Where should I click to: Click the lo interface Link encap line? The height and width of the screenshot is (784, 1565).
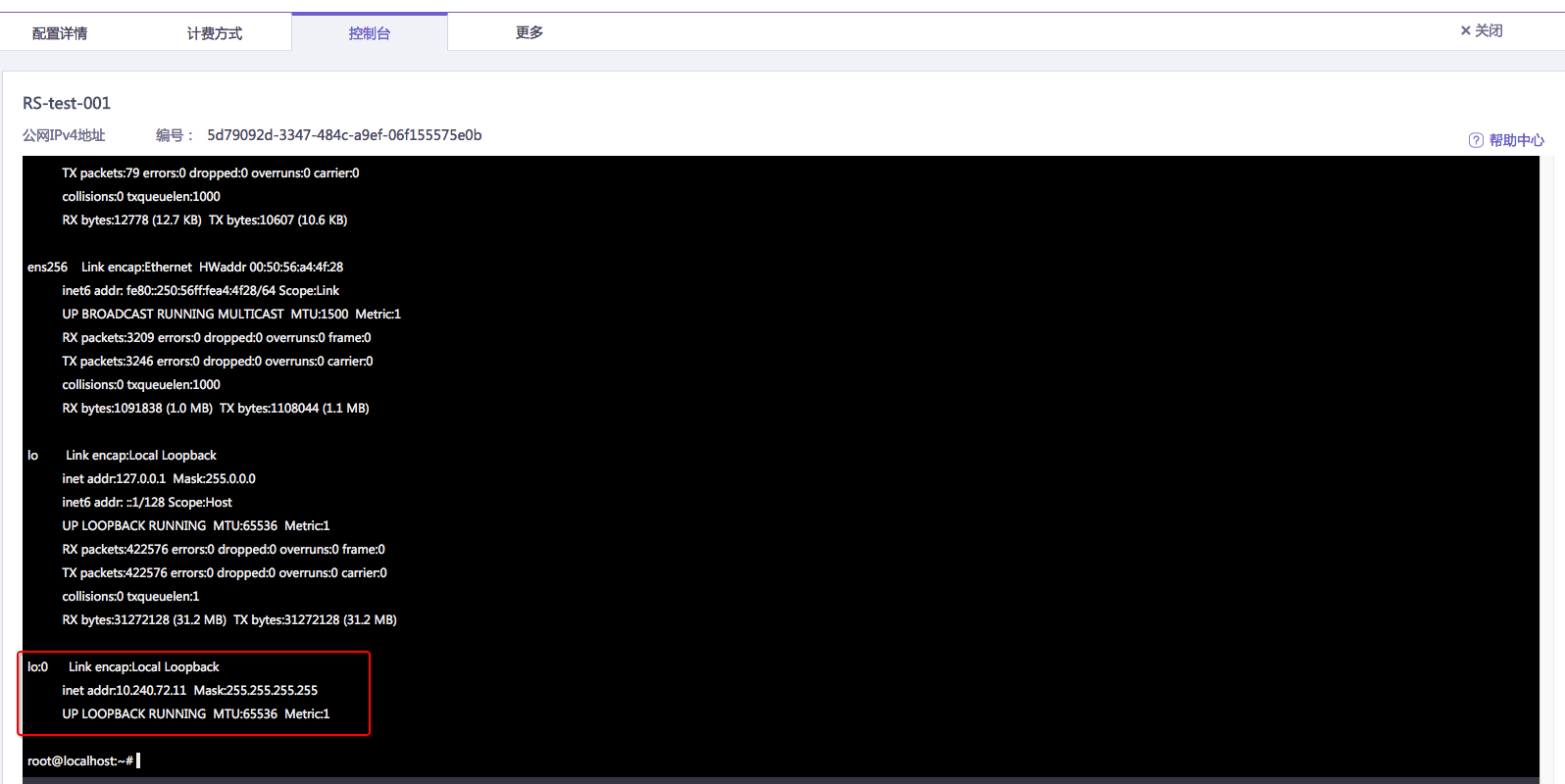point(122,455)
